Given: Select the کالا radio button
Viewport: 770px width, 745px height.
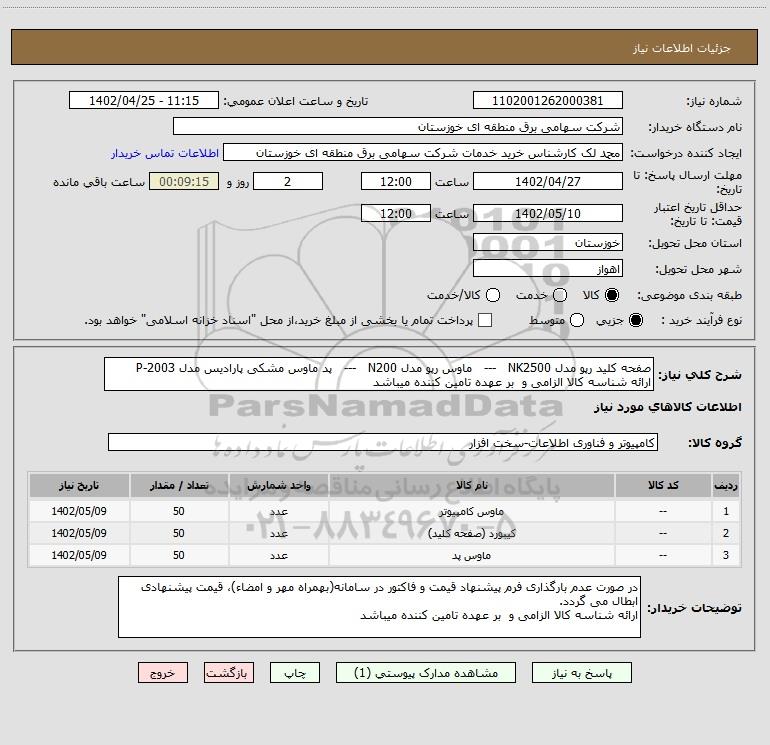Looking at the screenshot, I should tap(612, 295).
